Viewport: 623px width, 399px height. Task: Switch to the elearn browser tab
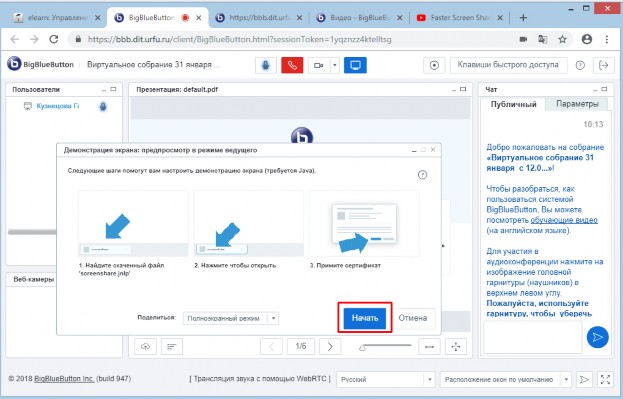coord(57,17)
